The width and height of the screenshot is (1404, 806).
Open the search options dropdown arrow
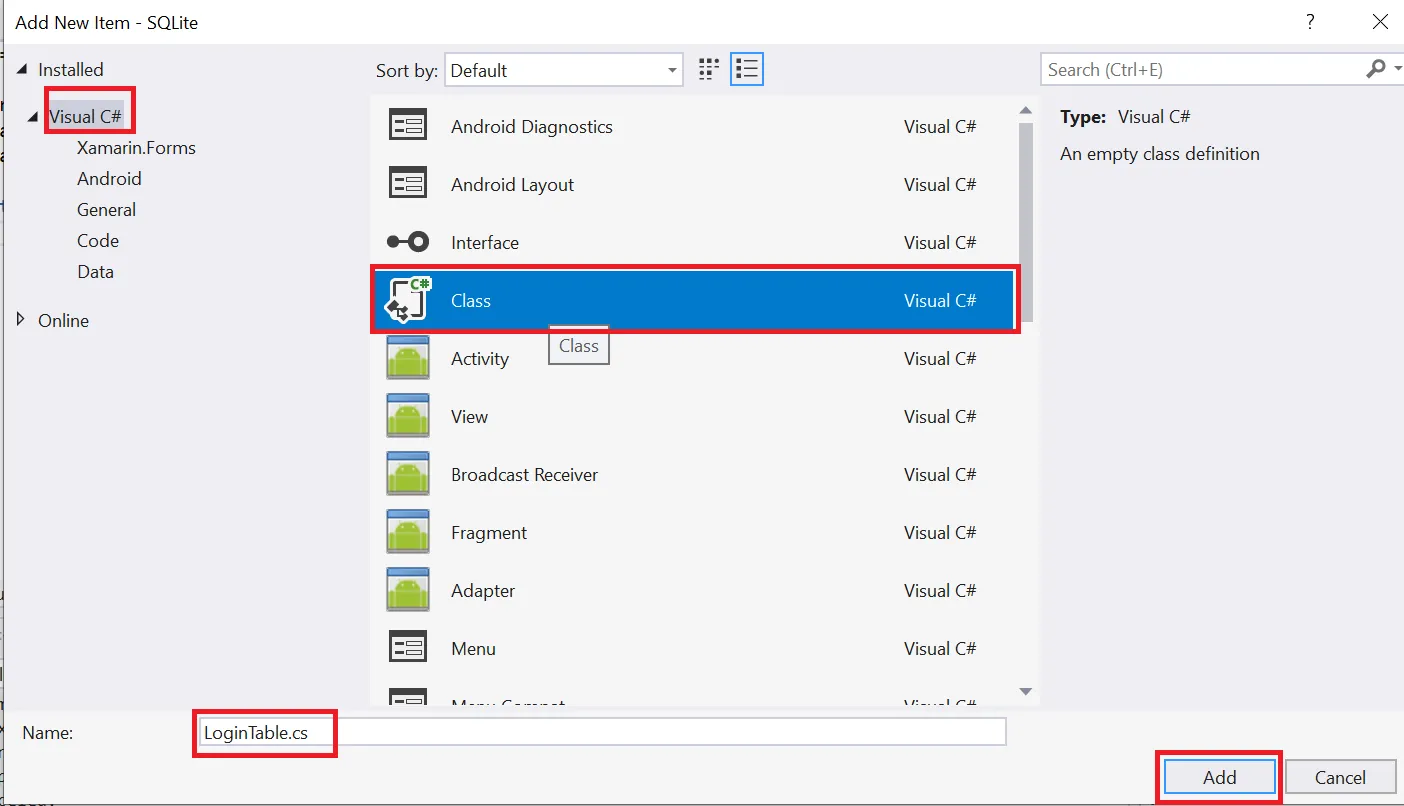coord(1397,69)
